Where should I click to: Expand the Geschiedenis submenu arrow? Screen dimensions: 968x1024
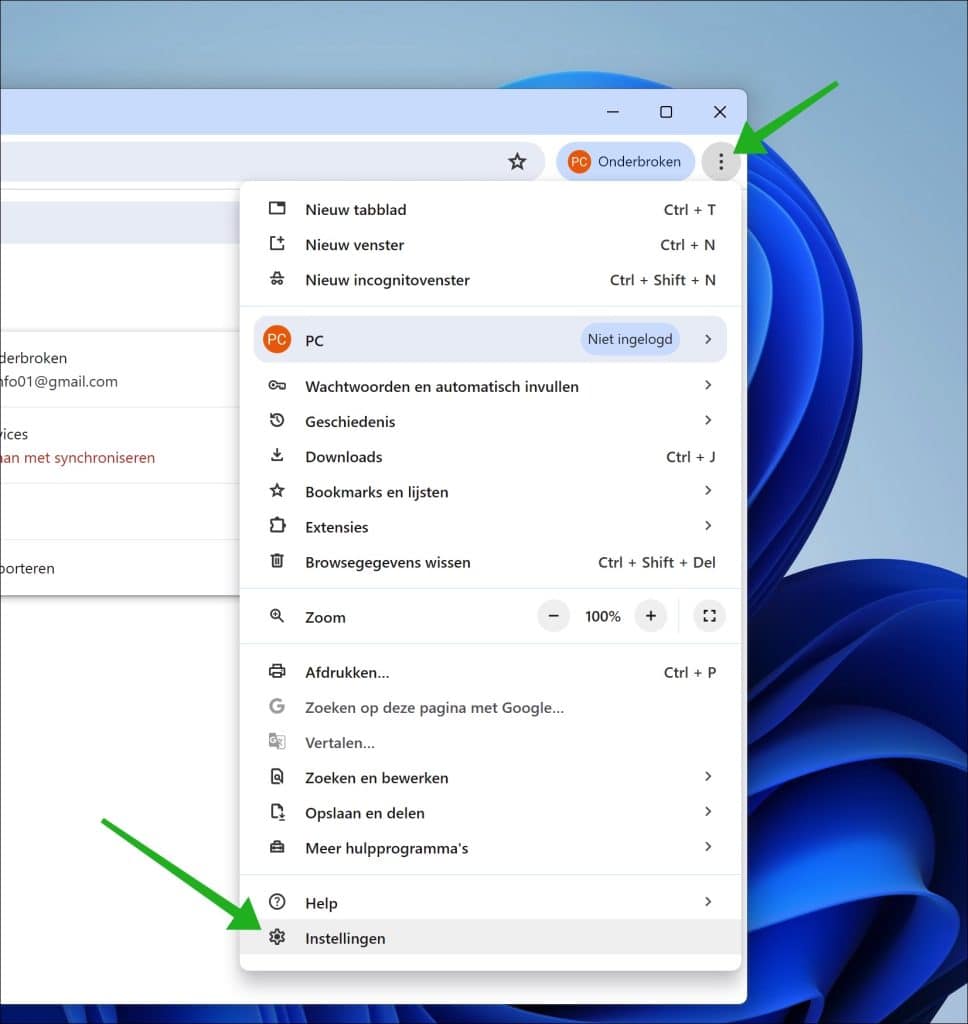(708, 420)
